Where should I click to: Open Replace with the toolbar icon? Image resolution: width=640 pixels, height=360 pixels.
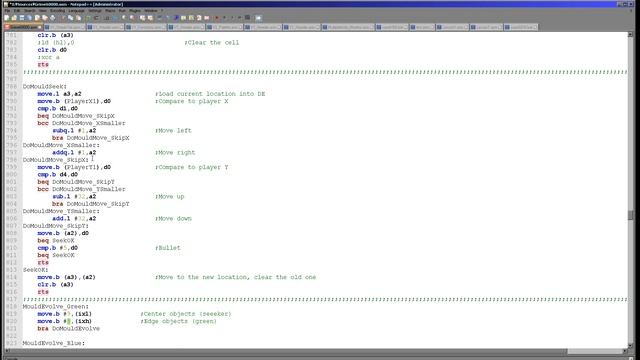click(x=115, y=18)
